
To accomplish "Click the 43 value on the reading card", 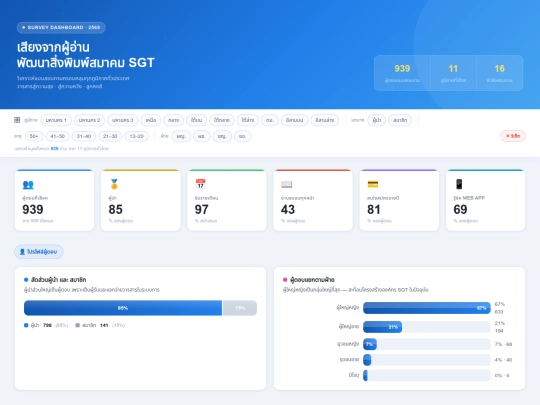I will (288, 209).
